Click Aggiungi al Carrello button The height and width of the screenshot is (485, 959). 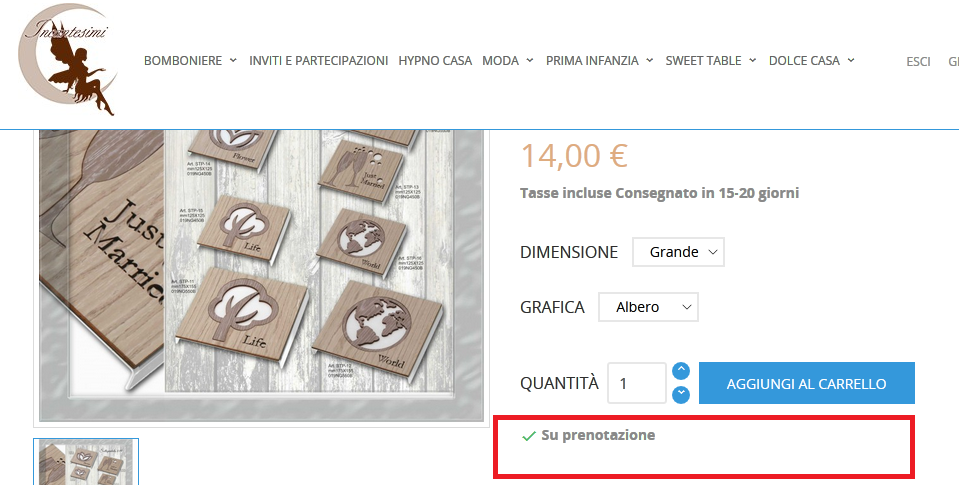807,383
